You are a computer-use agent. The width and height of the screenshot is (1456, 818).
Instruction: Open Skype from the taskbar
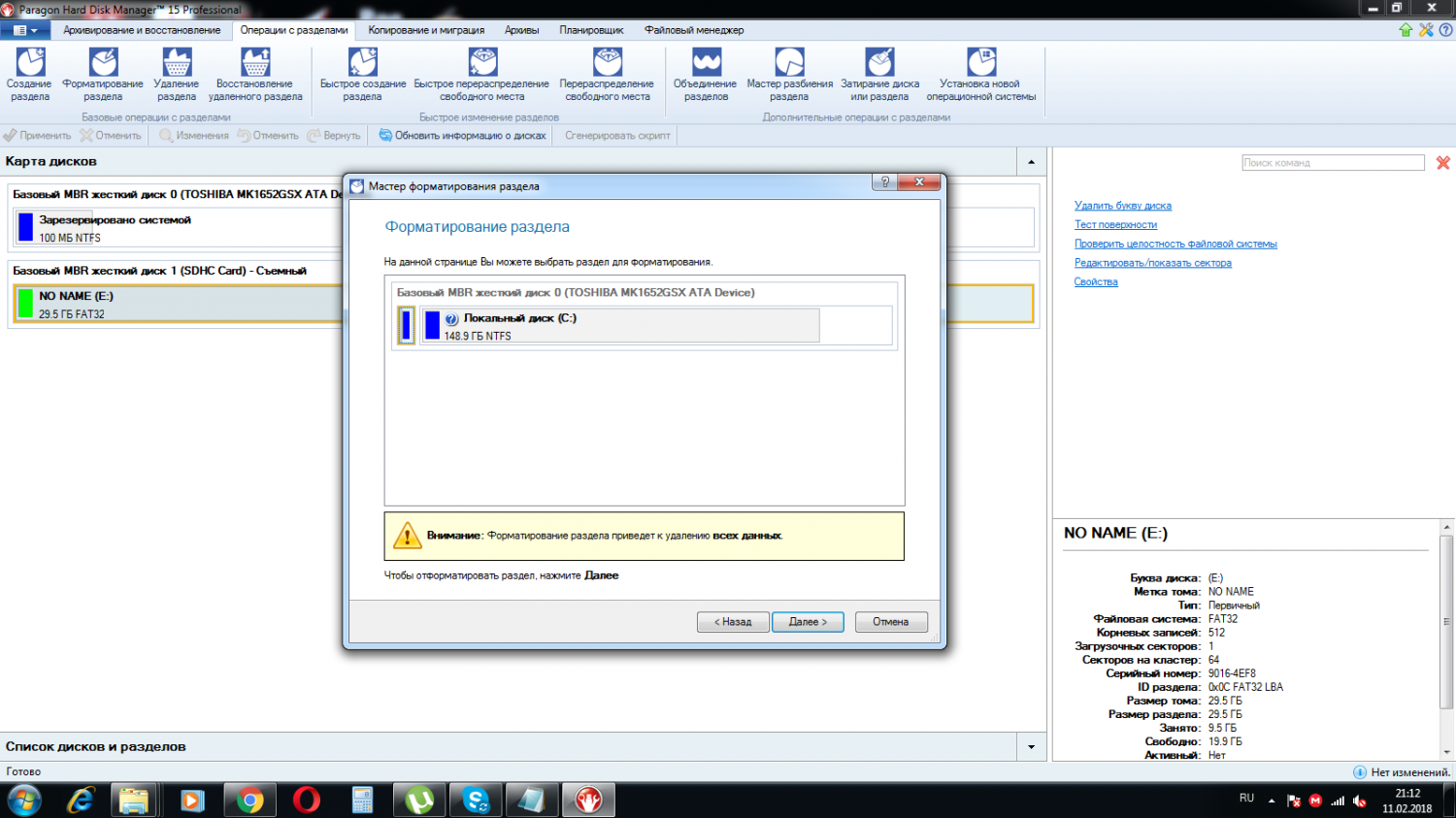pos(476,801)
